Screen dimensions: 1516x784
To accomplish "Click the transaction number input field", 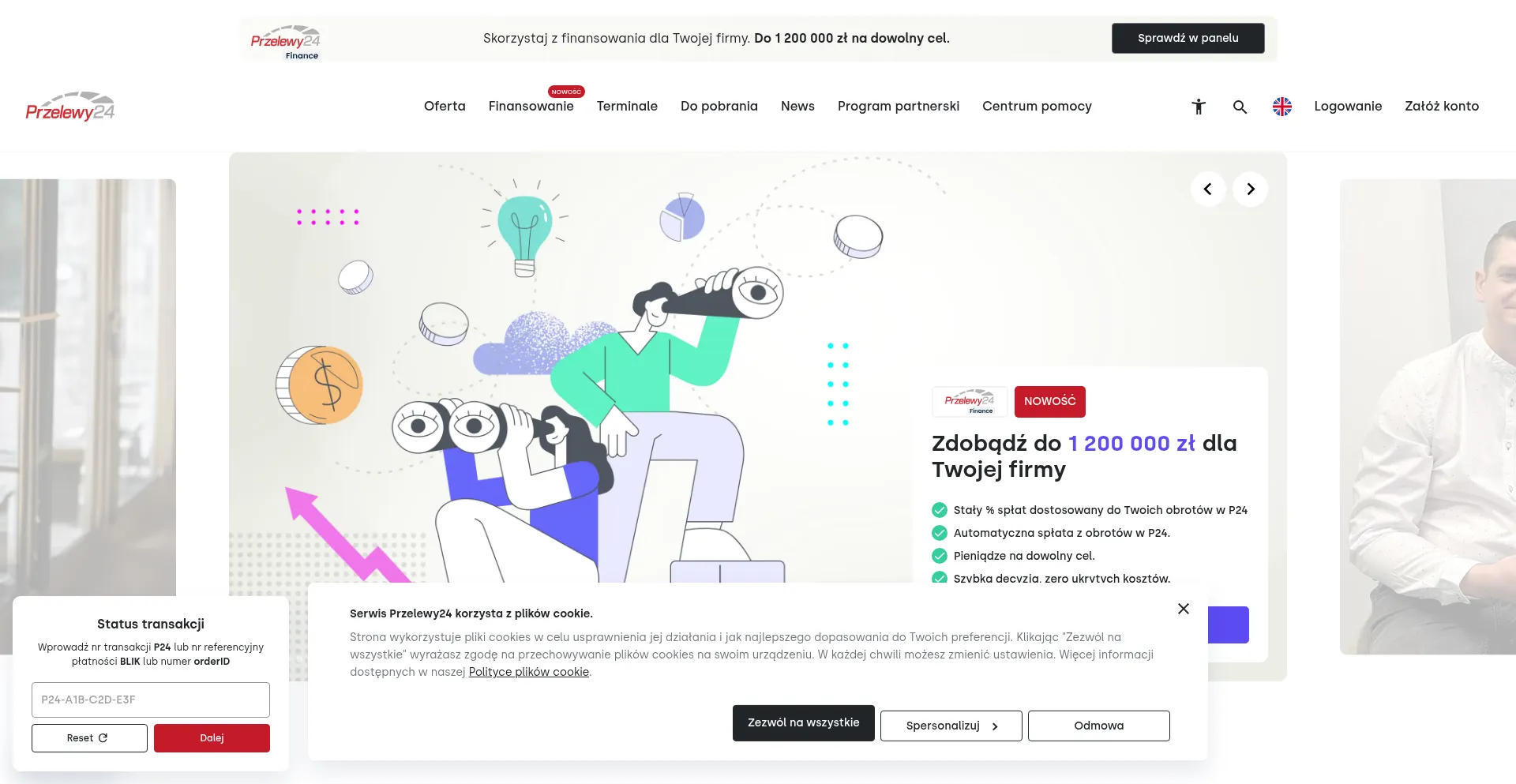I will coord(151,700).
